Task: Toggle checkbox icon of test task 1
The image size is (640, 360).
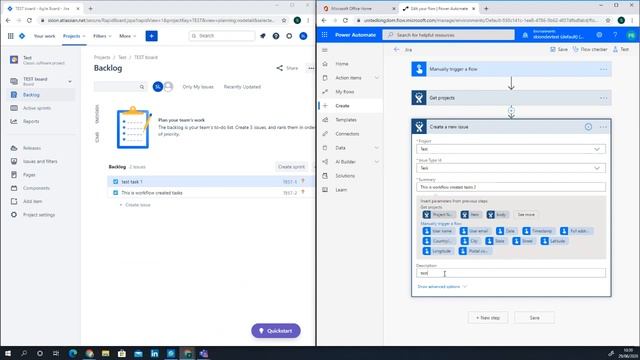Action: (116, 182)
